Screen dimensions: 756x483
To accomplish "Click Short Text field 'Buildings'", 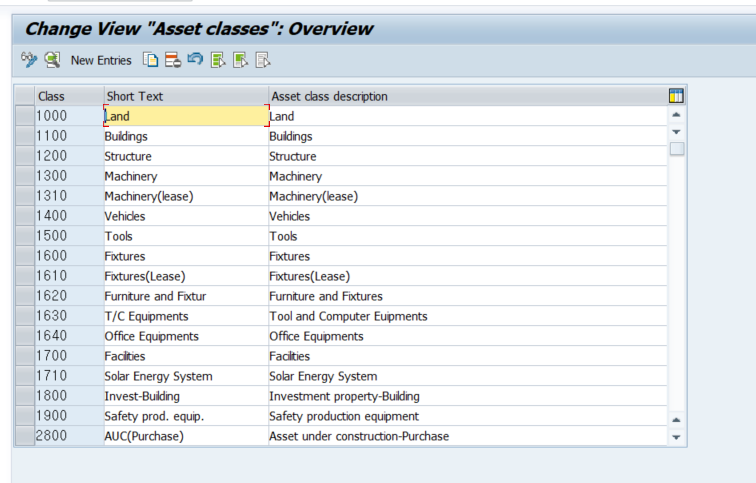I will tap(186, 136).
